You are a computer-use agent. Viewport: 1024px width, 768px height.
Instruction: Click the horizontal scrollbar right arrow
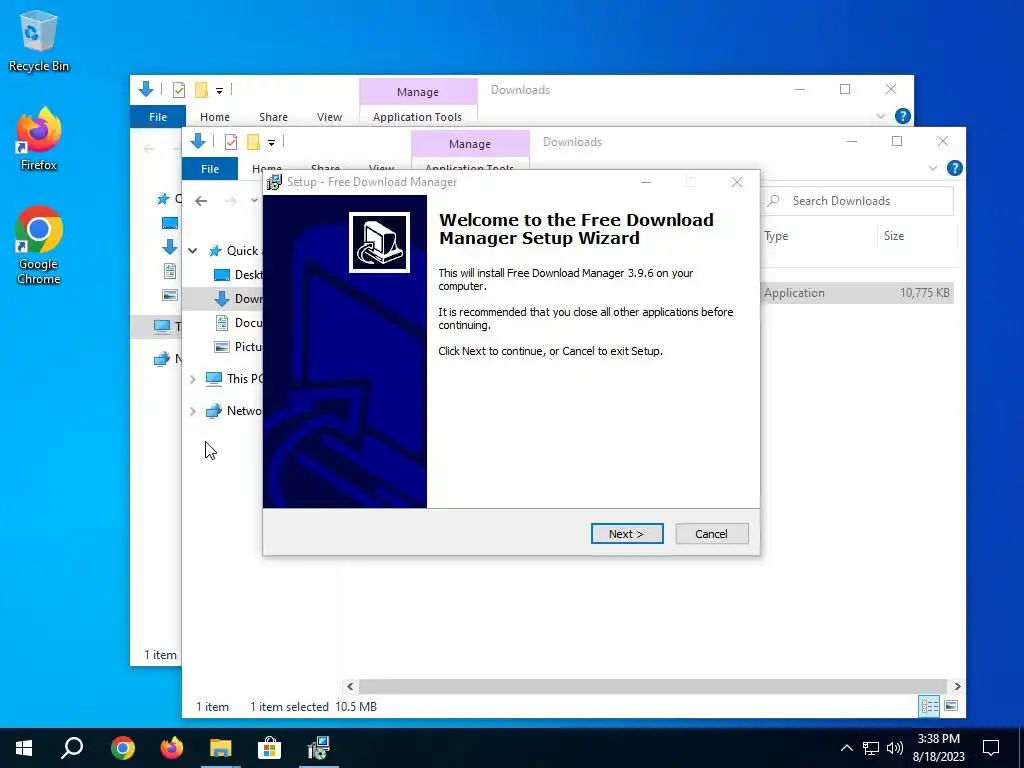click(x=957, y=686)
